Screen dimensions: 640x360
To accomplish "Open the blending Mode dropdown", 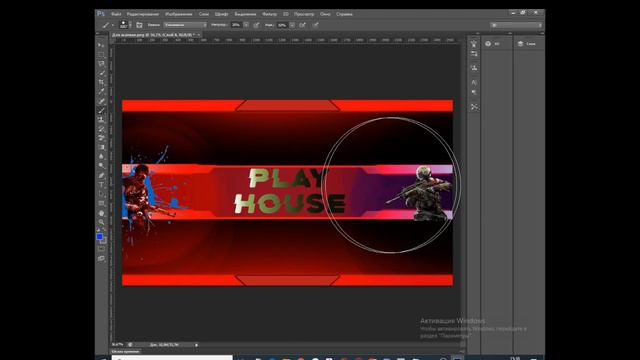I will (185, 25).
